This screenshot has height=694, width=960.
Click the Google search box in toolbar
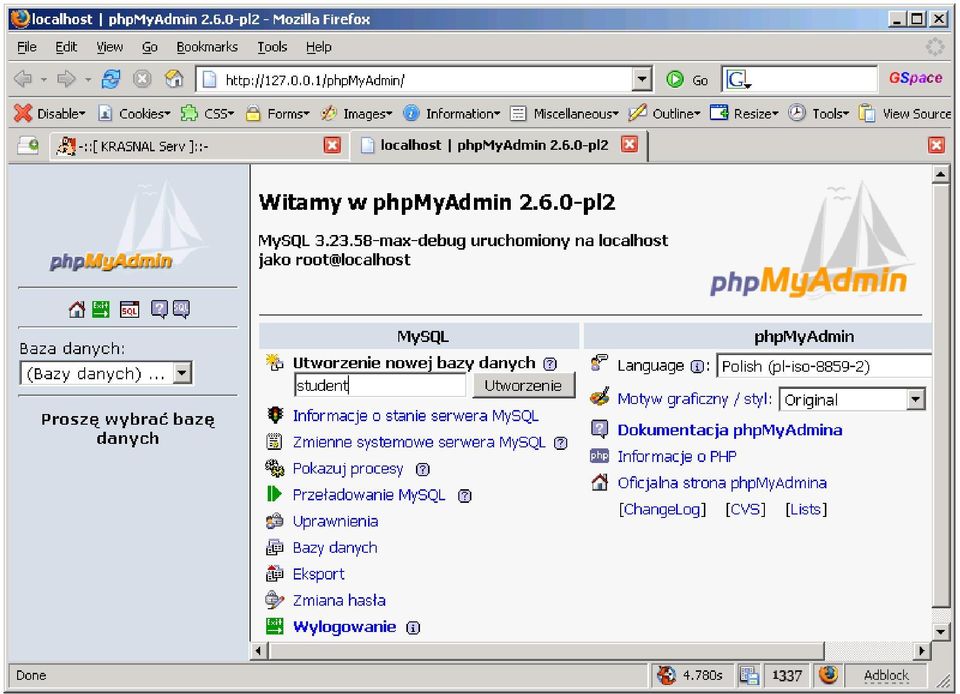[800, 79]
